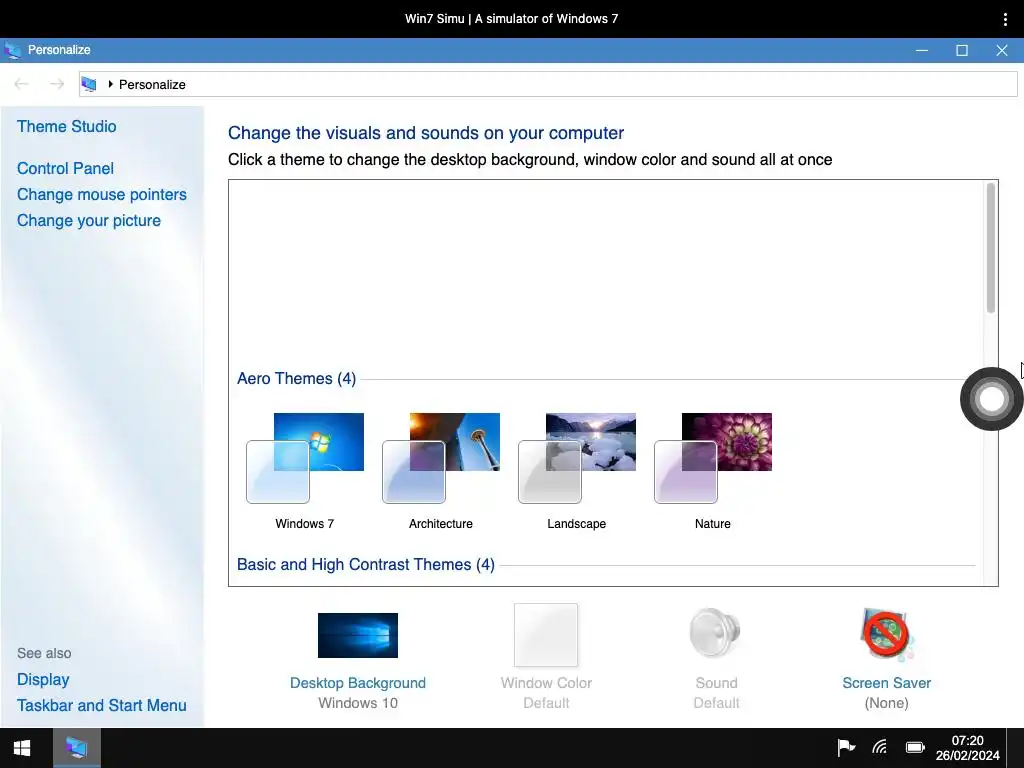The image size is (1024, 768).
Task: Click the Personalize window title icon
Action: point(12,50)
